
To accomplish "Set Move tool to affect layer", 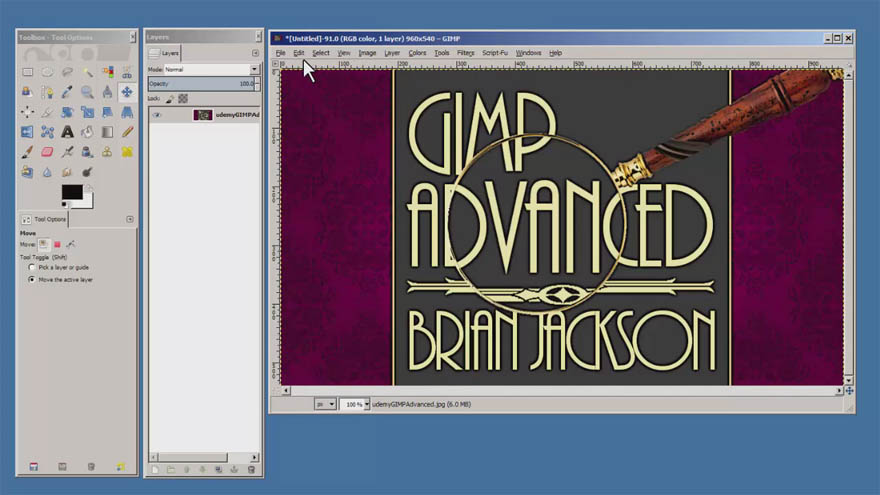I will point(44,244).
